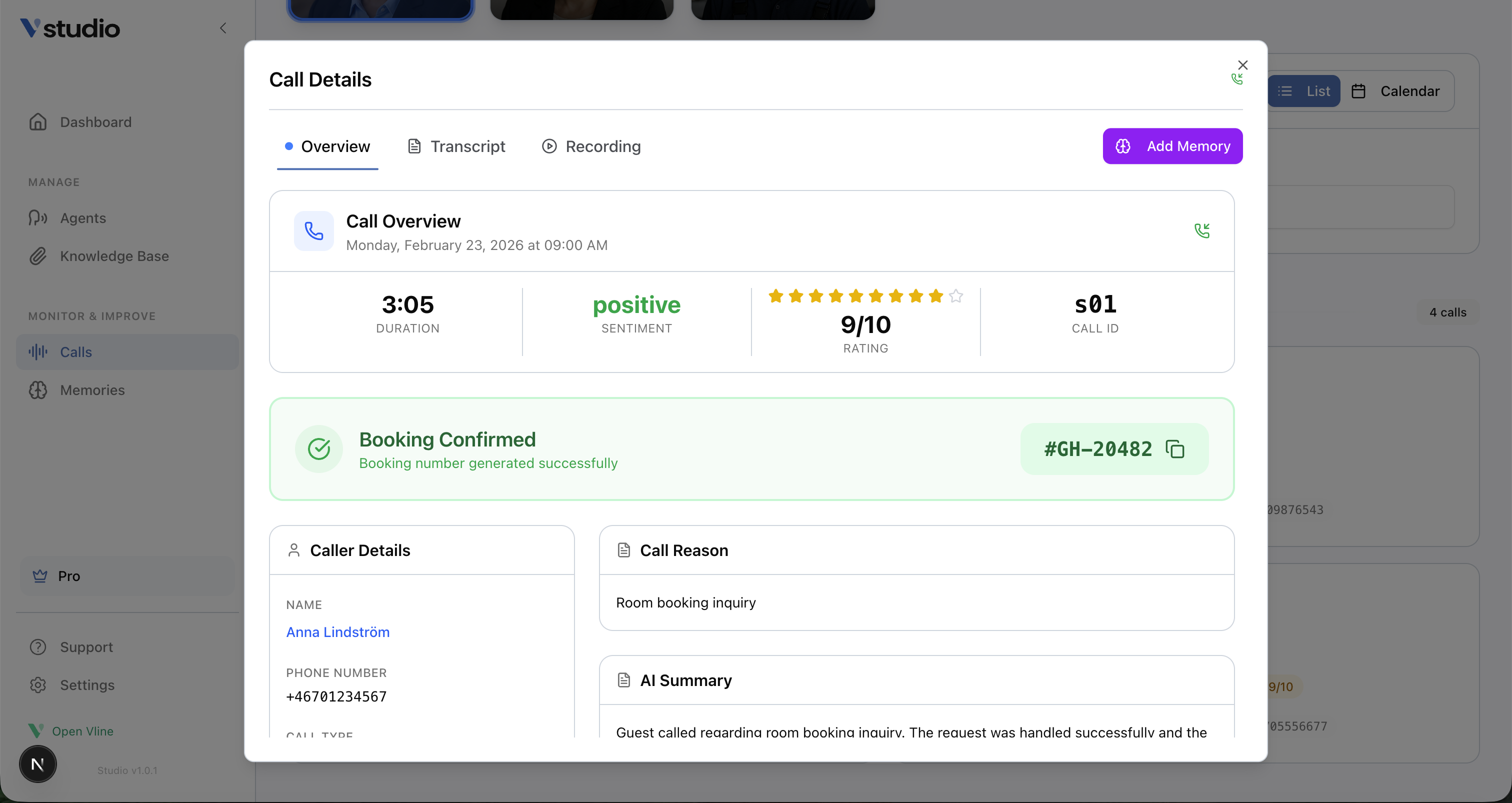Close the Call Details dialog
This screenshot has width=1512, height=803.
[x=1242, y=65]
